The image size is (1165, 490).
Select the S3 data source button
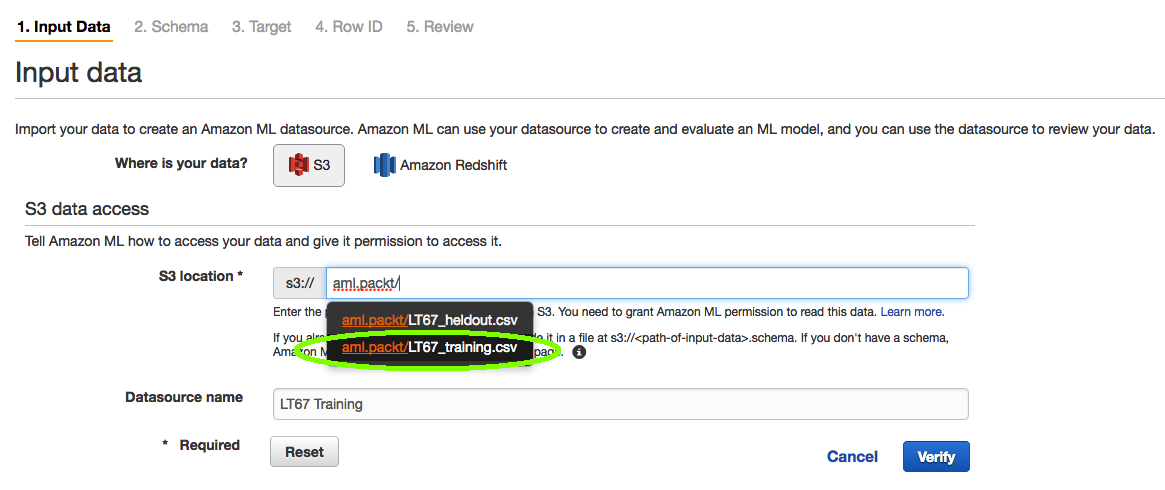point(309,165)
